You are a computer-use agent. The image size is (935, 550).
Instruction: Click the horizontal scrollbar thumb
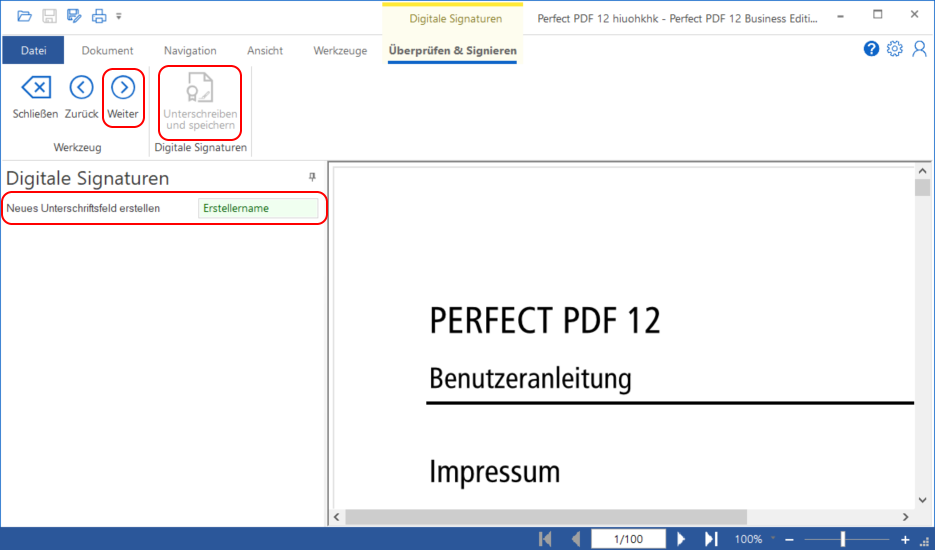point(546,517)
